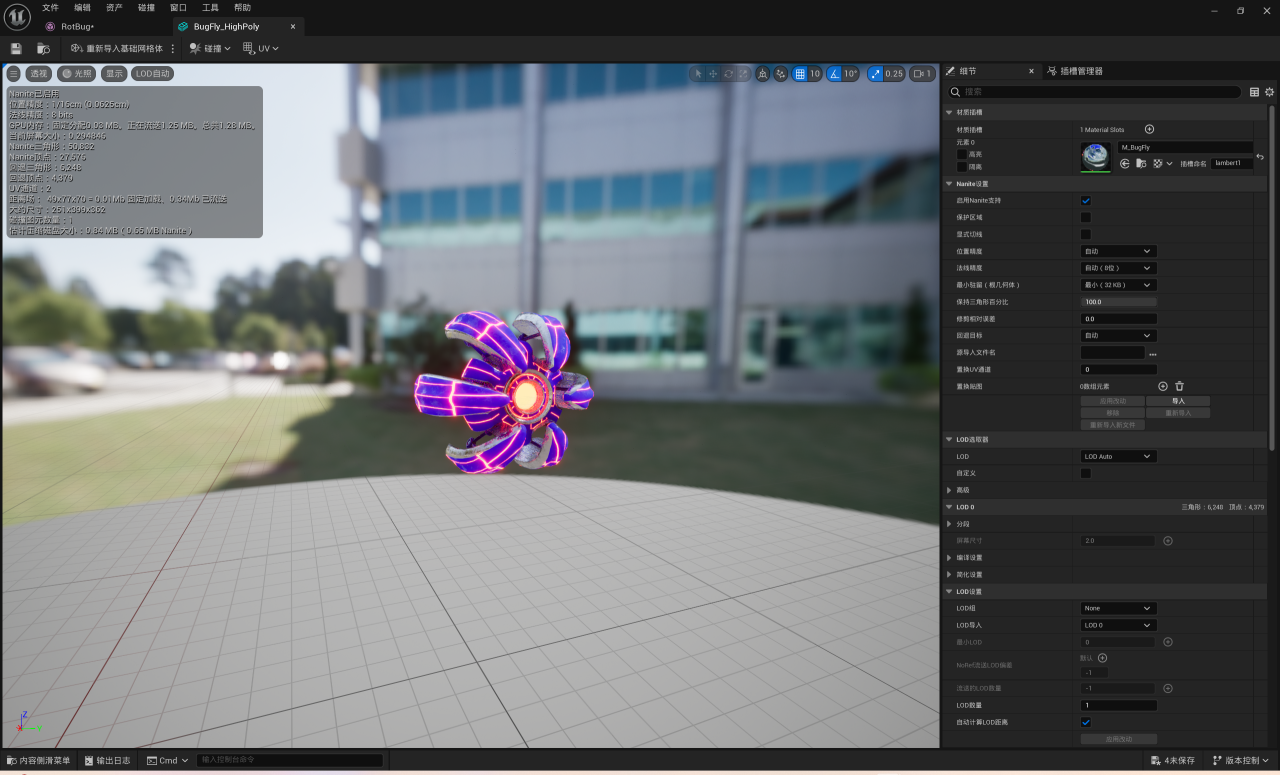
Task: Enable the 保护区域 checkbox
Action: pyautogui.click(x=1086, y=217)
